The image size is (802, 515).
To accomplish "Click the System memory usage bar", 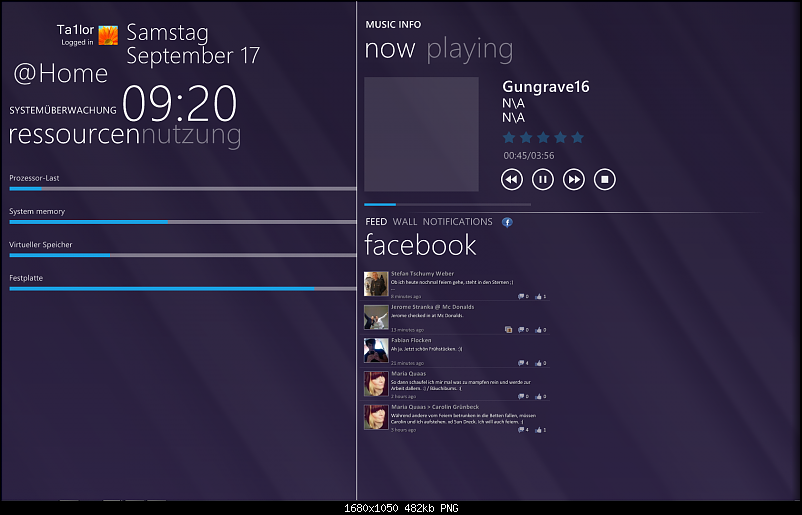I will point(183,222).
